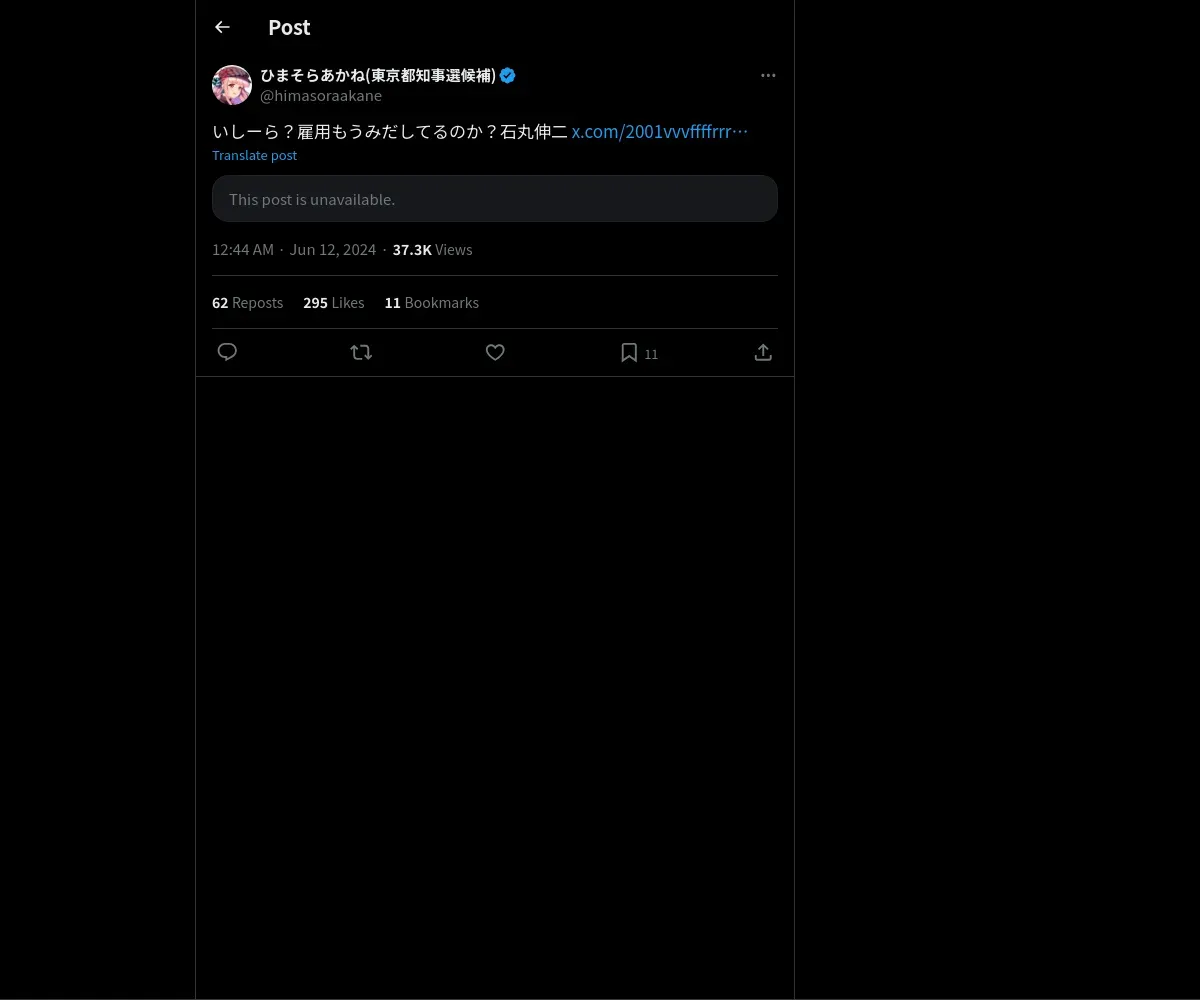
Task: View the 37.3K Views analytics
Action: tap(432, 250)
